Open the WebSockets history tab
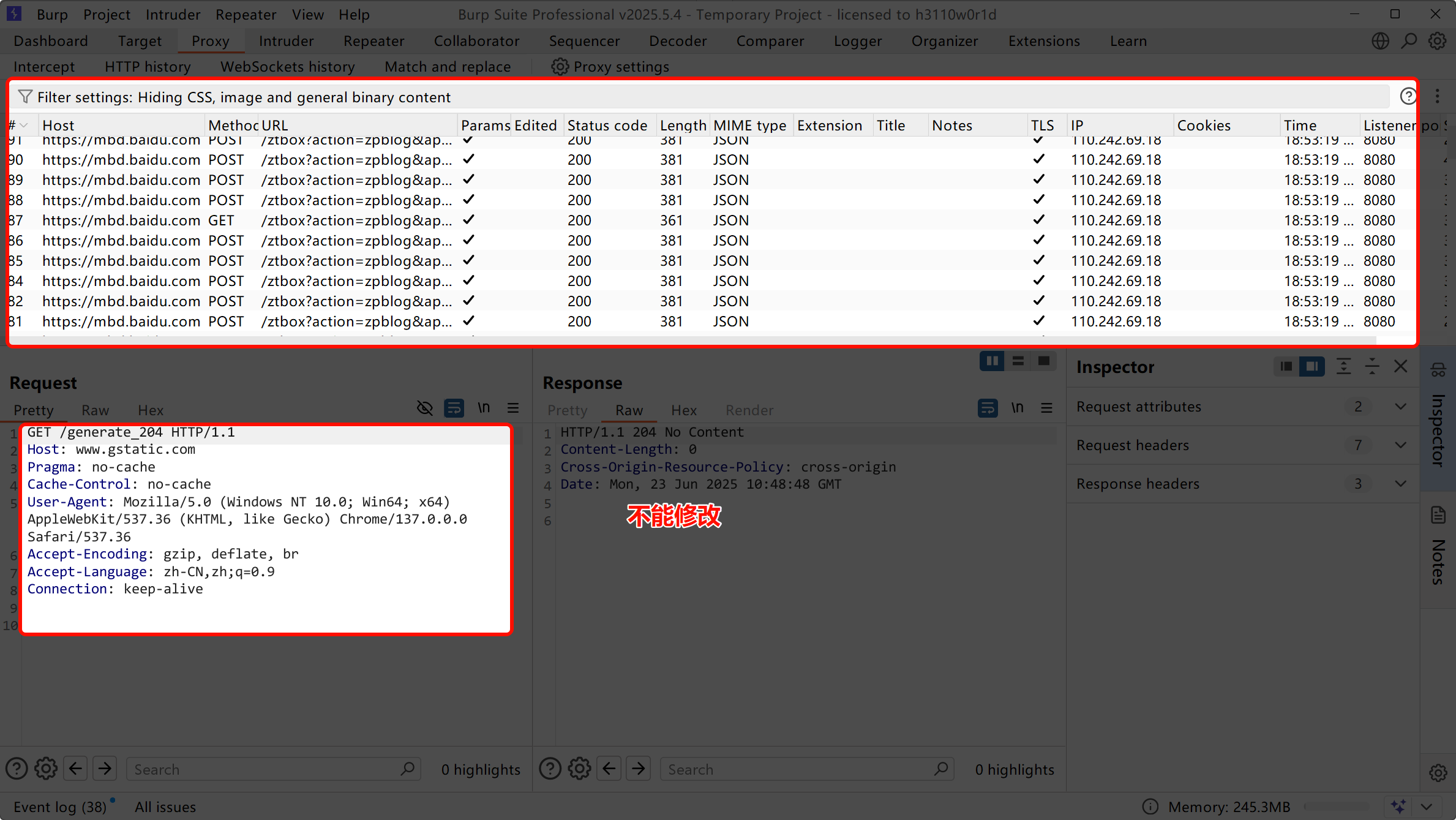 (287, 67)
